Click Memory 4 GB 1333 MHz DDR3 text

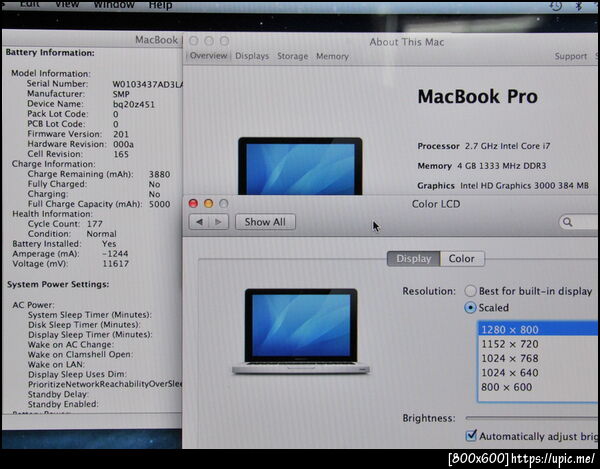(482, 166)
